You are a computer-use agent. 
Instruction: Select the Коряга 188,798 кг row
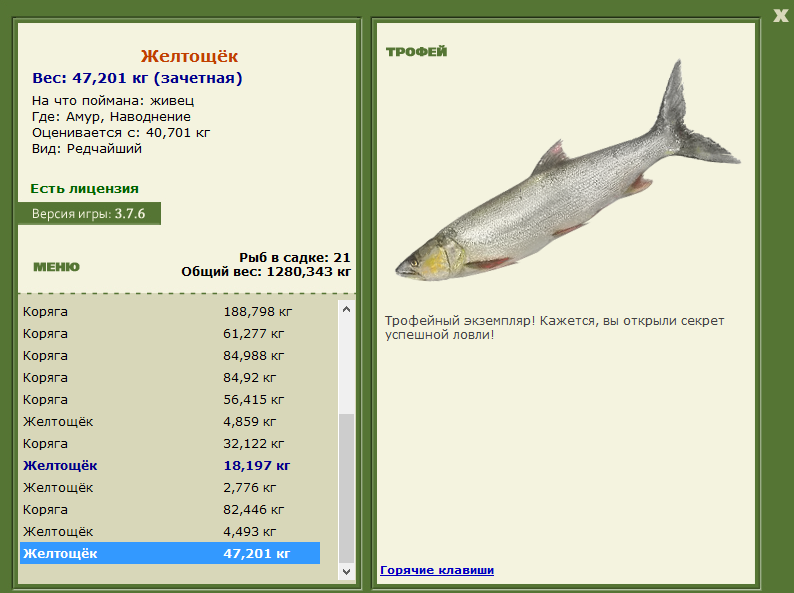click(x=170, y=311)
